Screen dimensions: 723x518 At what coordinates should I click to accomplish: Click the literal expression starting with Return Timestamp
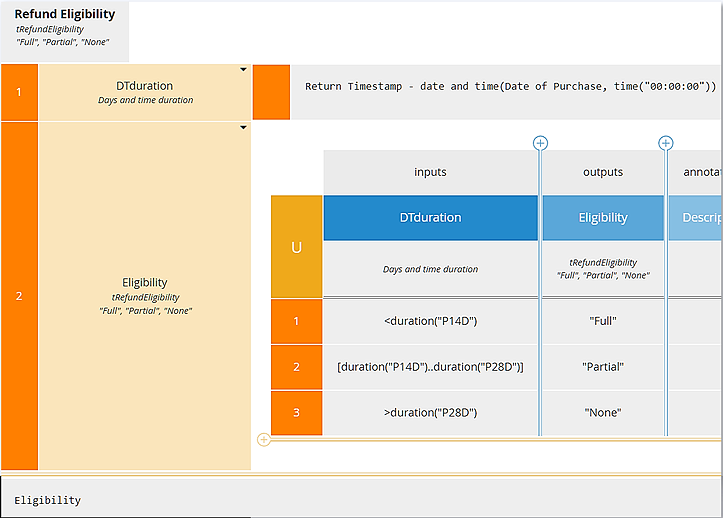(x=510, y=87)
